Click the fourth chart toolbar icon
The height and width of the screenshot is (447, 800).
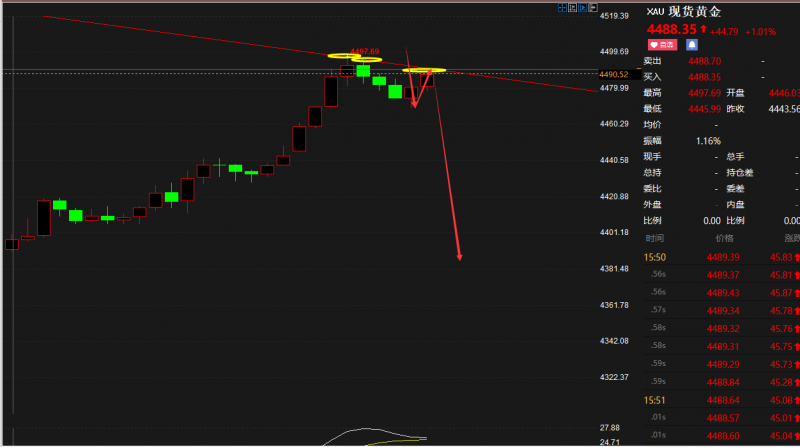592,8
